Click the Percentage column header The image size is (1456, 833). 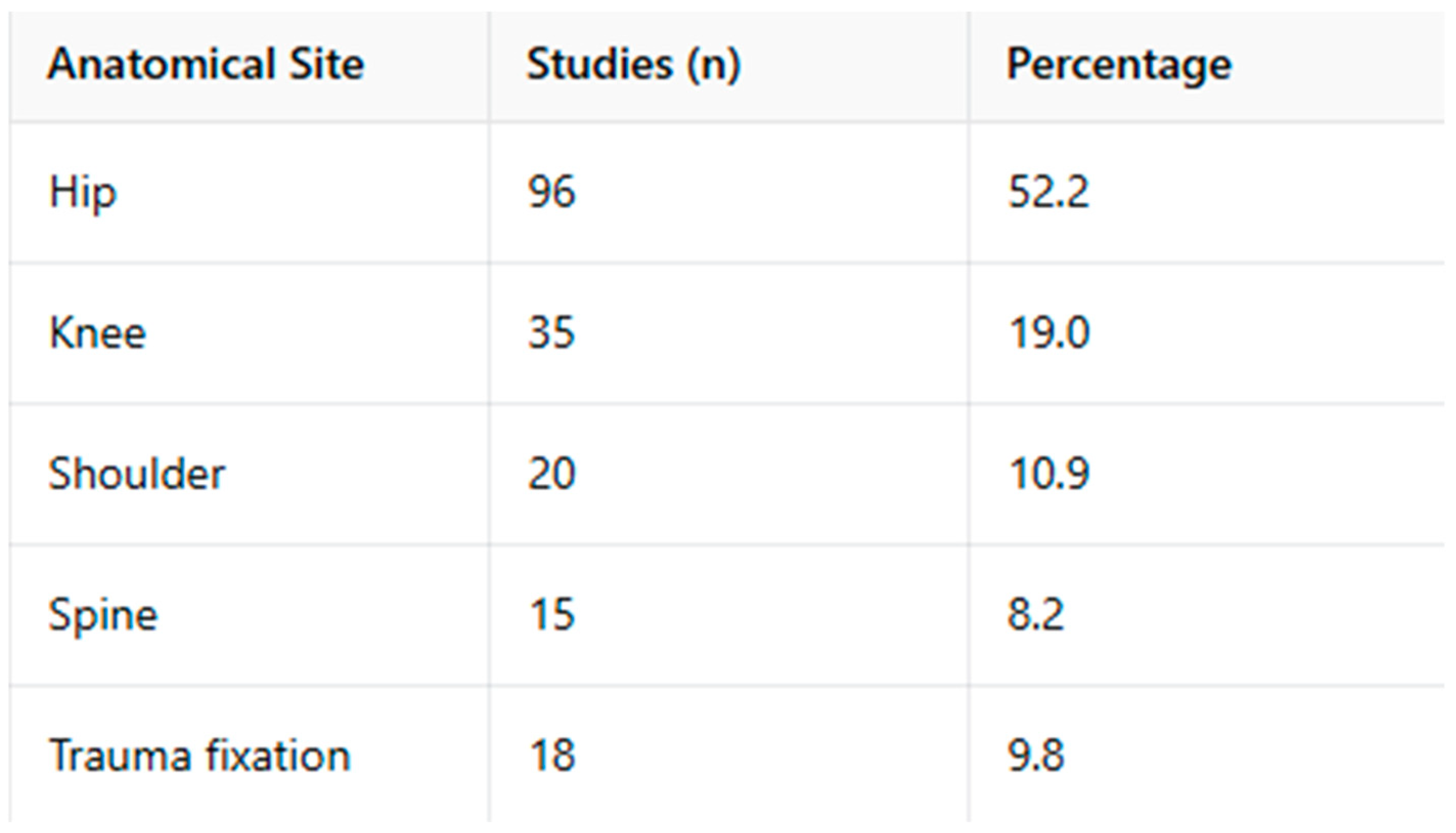1119,64
